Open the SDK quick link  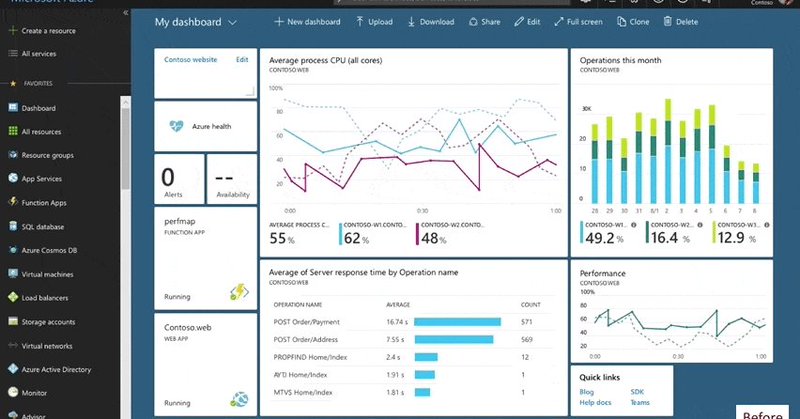click(x=637, y=392)
